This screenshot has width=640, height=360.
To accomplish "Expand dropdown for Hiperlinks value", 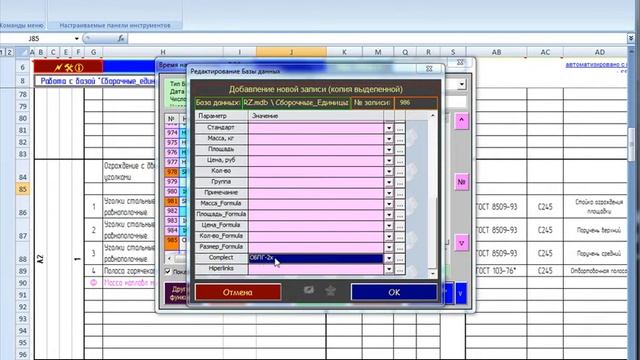I will [389, 269].
